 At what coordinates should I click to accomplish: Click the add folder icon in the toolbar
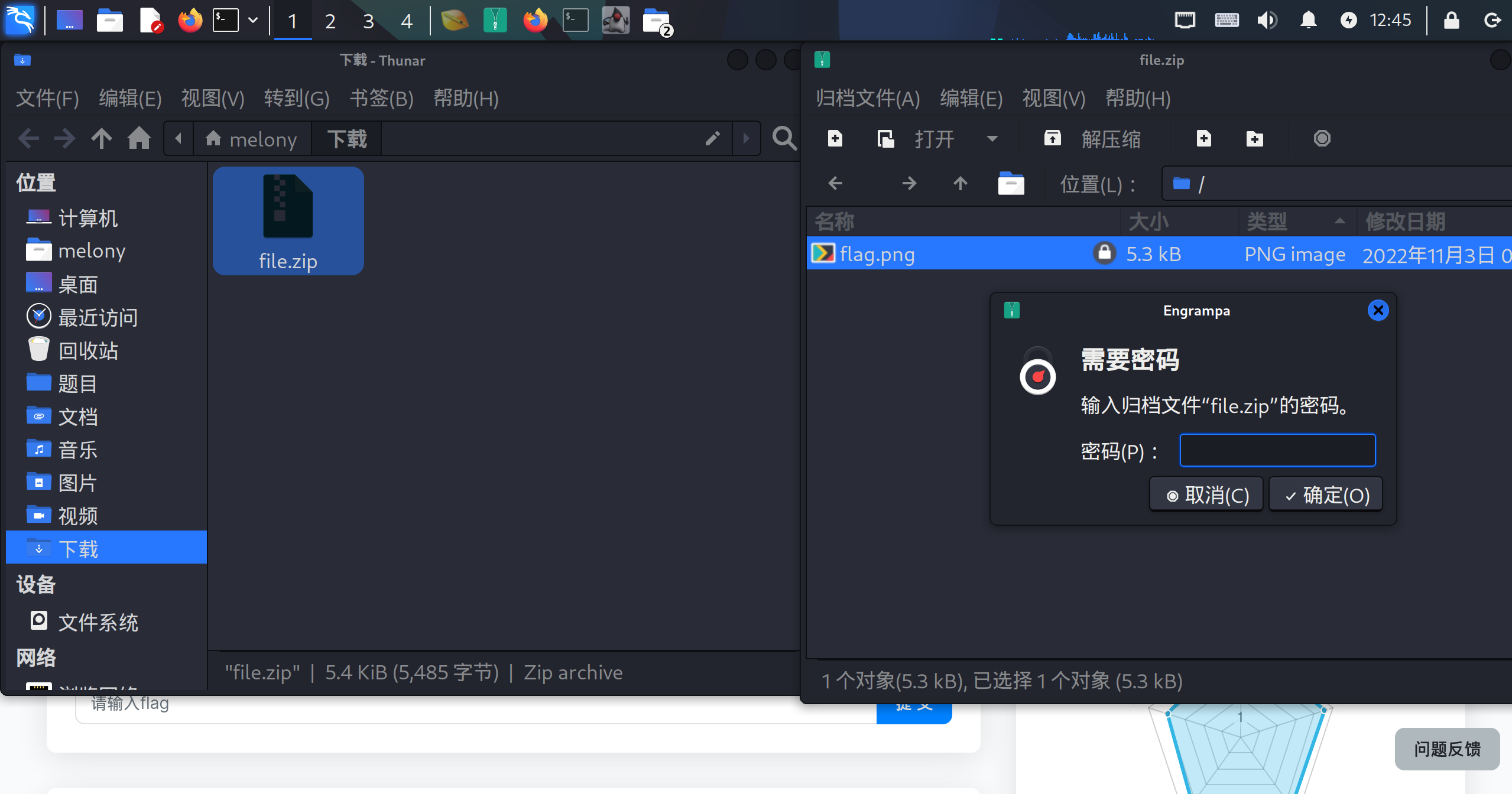(x=1254, y=139)
